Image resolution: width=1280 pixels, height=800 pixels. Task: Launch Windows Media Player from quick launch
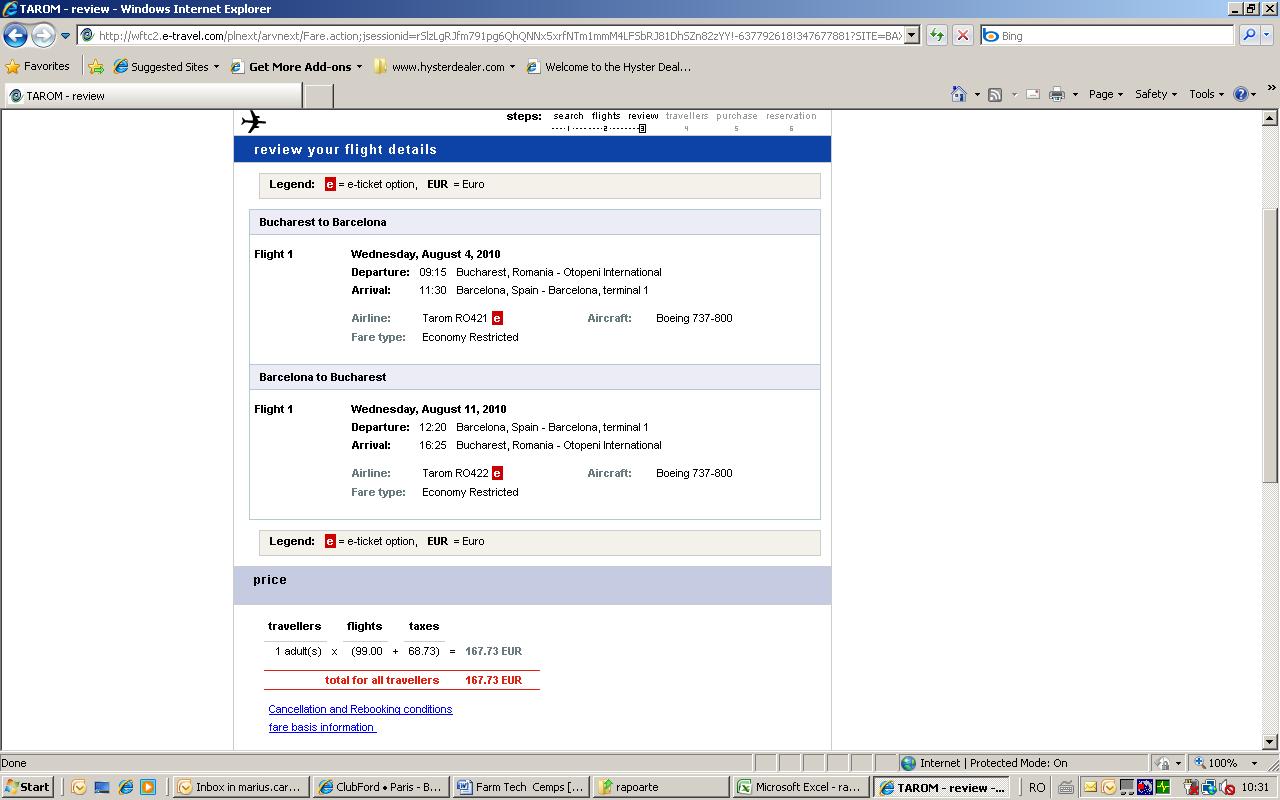tap(148, 787)
